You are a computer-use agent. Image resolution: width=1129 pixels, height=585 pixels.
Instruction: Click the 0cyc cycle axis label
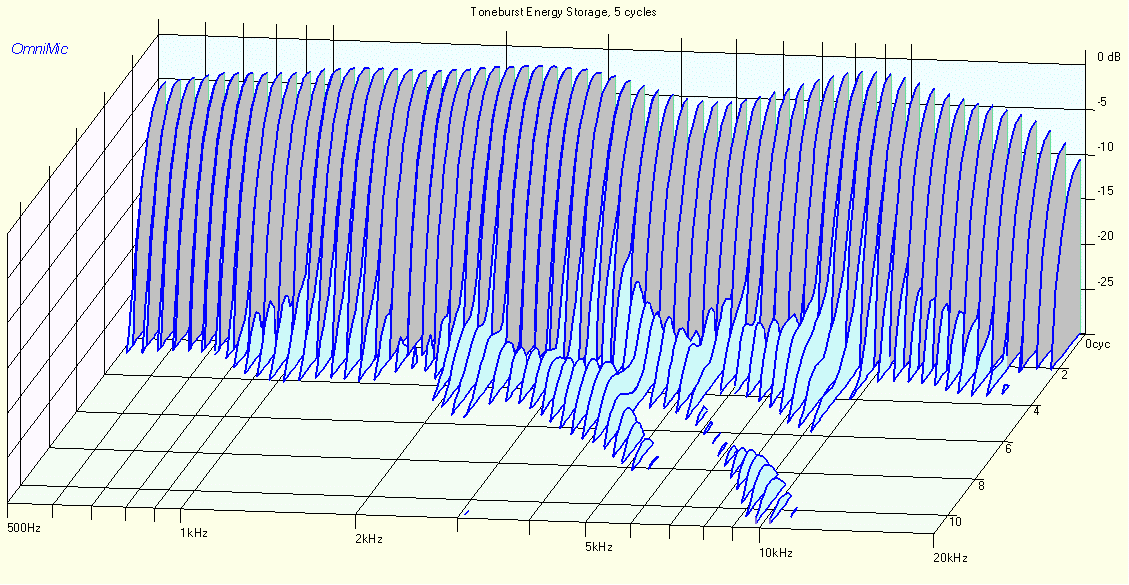[1098, 344]
